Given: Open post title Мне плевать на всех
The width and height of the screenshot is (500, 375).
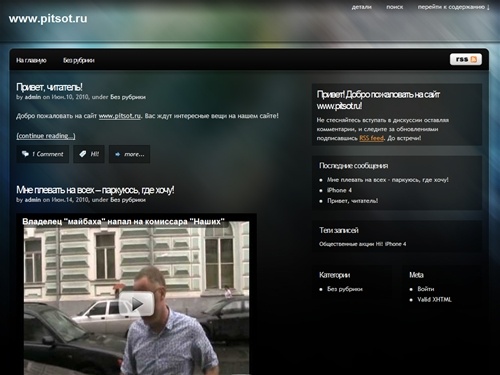Looking at the screenshot, I should 95,190.
